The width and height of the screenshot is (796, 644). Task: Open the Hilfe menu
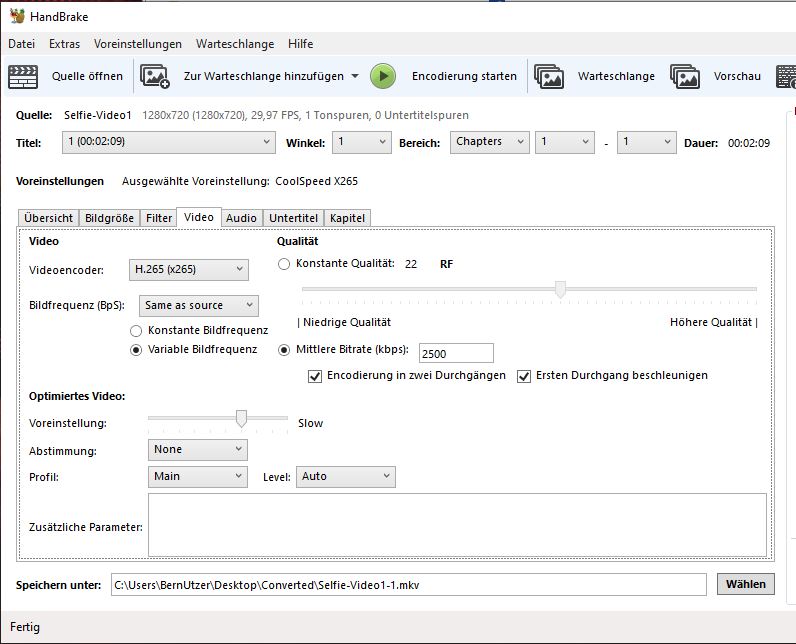[301, 44]
